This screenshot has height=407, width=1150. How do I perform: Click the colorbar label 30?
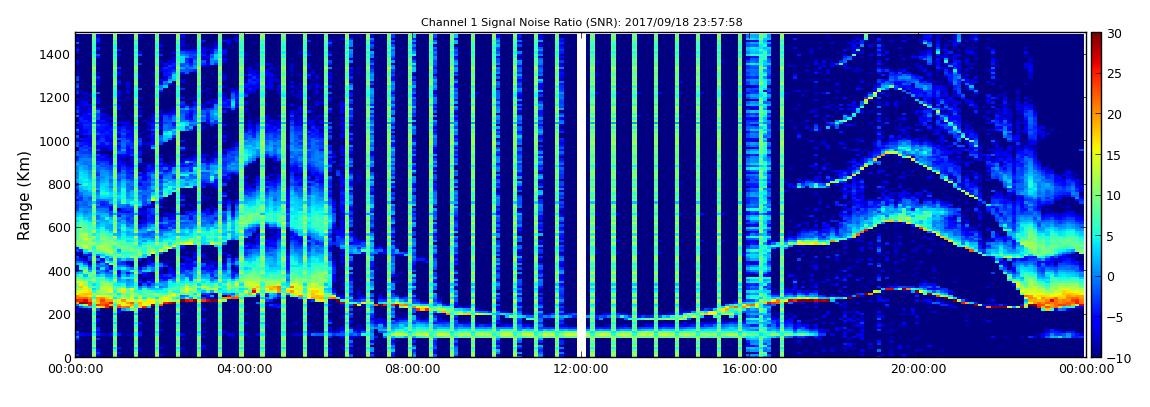pyautogui.click(x=1114, y=33)
